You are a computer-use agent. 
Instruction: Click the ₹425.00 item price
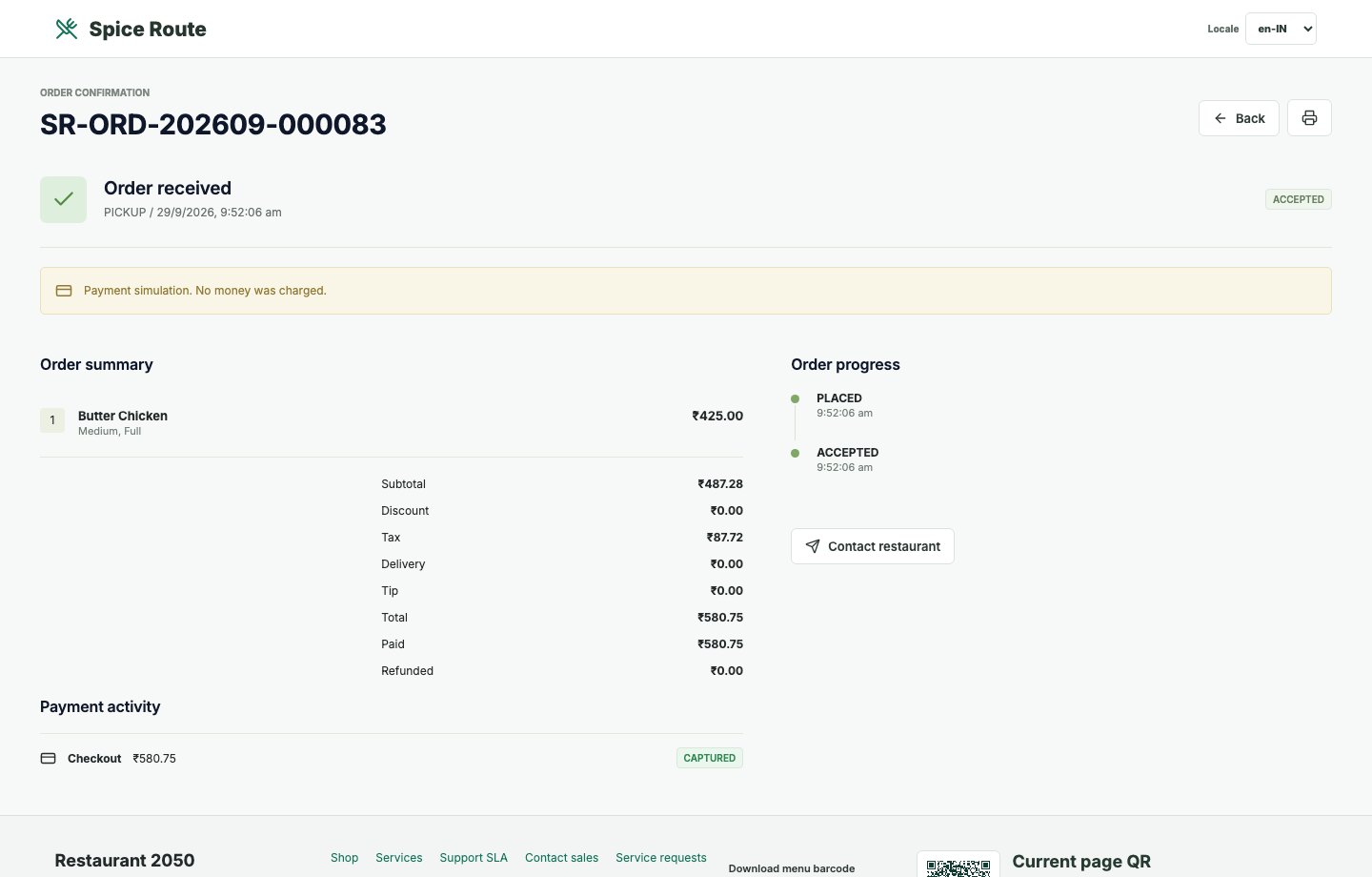pyautogui.click(x=717, y=416)
